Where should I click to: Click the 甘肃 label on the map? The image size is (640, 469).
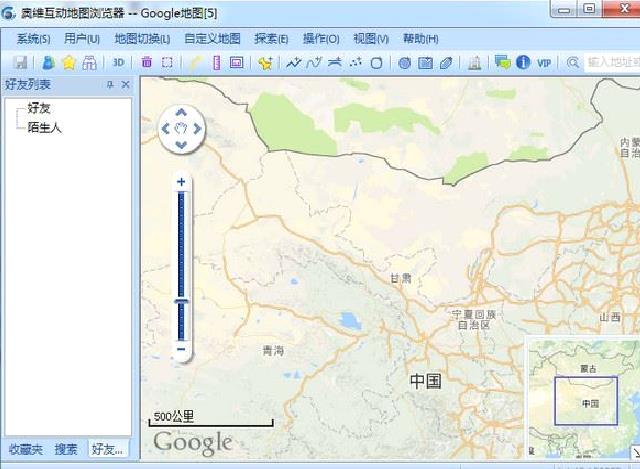coord(401,278)
